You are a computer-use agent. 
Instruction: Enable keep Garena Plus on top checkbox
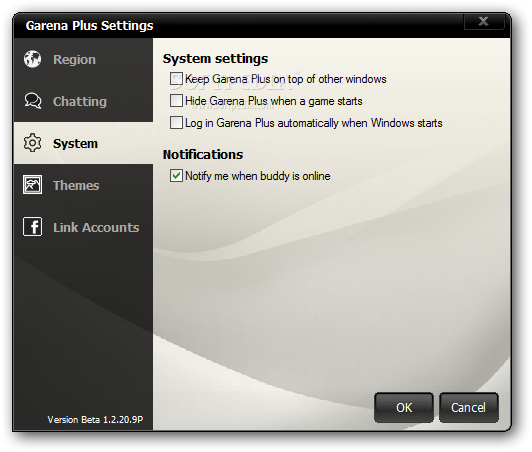point(176,79)
